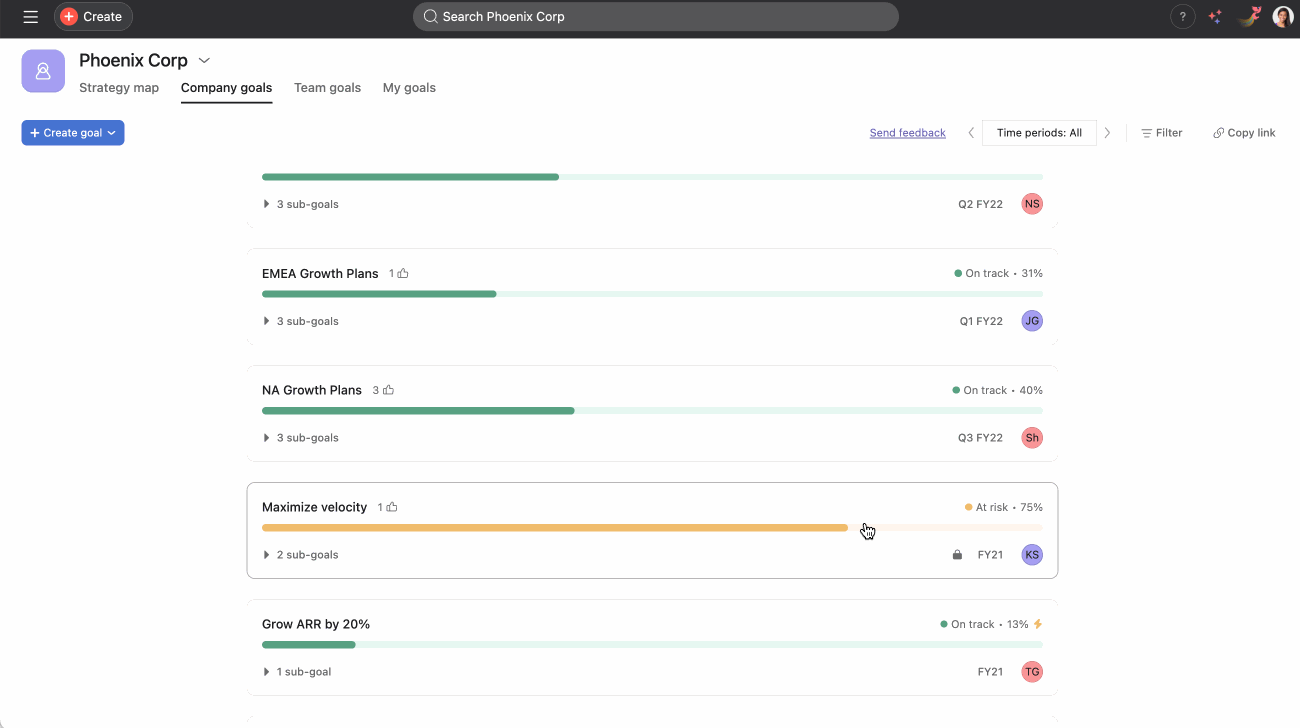Click the Send feedback link
This screenshot has height=728, width=1300.
[907, 133]
